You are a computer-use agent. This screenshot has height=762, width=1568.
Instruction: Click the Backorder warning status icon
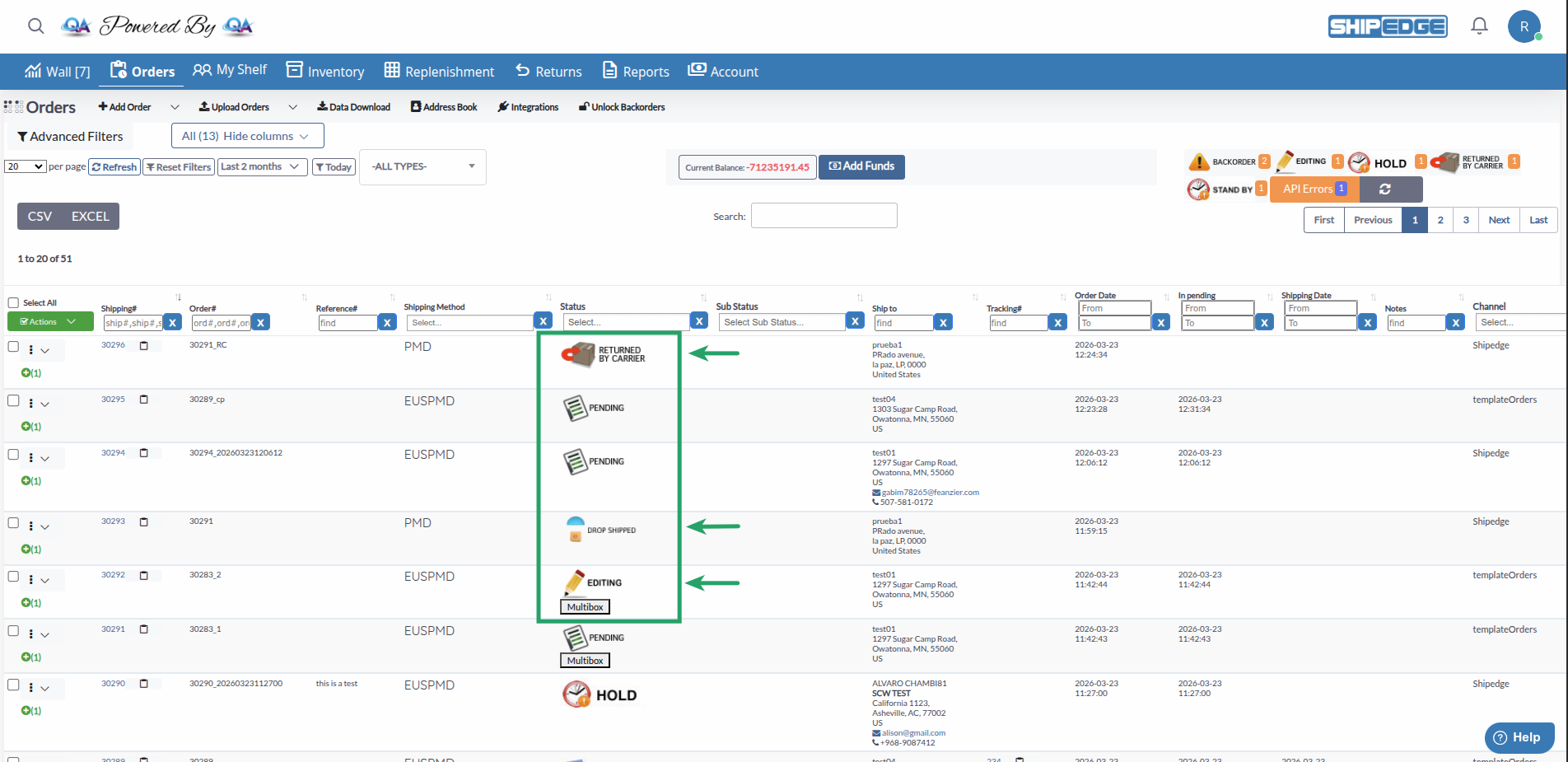click(1199, 162)
